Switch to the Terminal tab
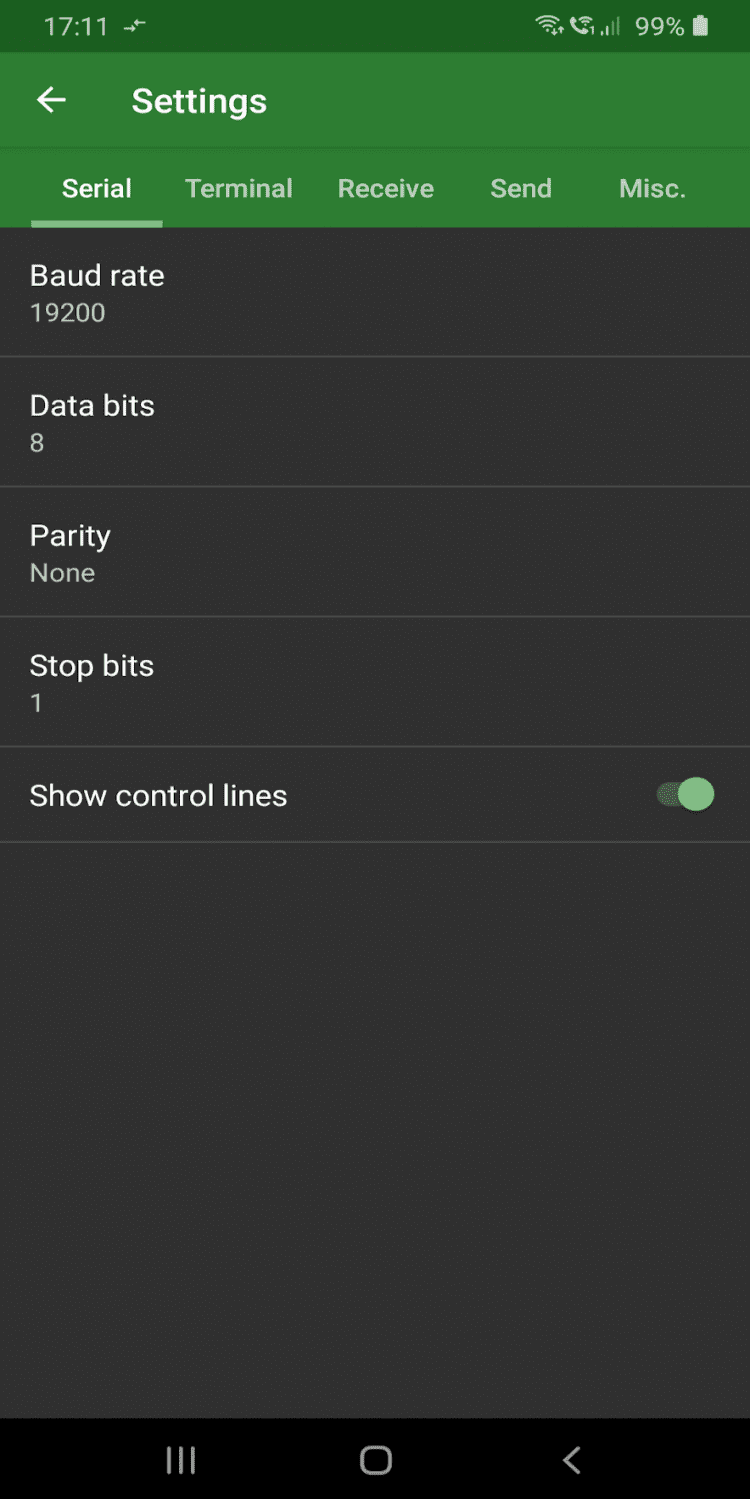750x1499 pixels. pyautogui.click(x=239, y=189)
